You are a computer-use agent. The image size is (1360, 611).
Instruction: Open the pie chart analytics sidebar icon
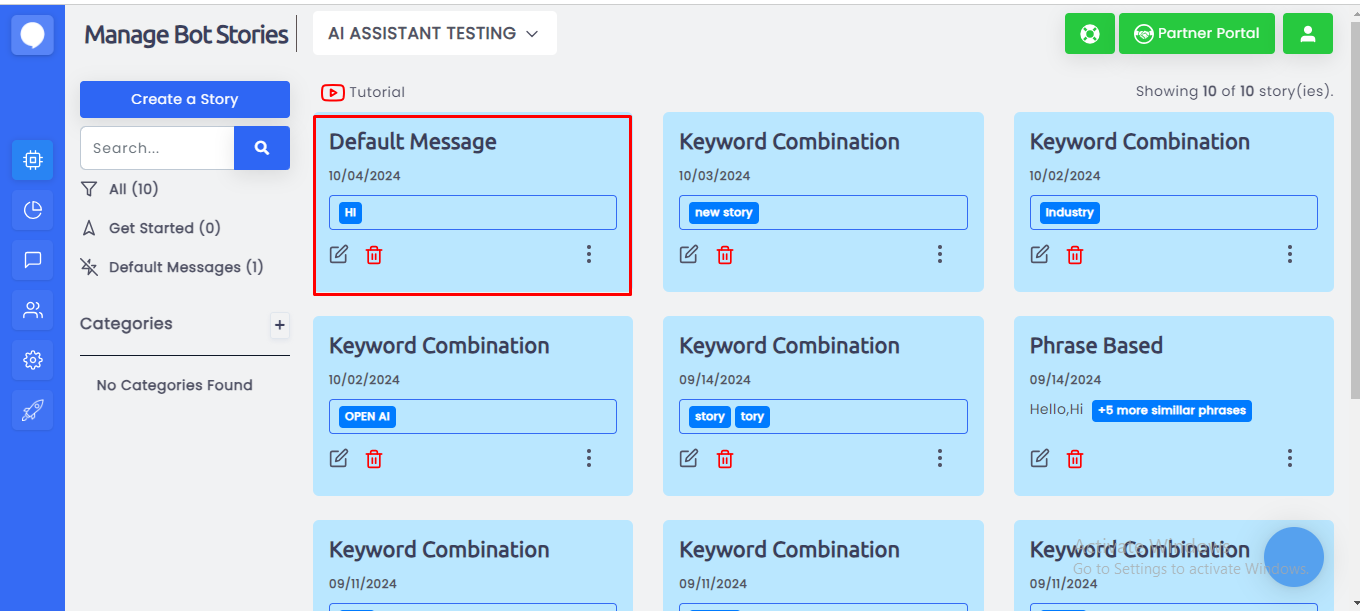32,210
